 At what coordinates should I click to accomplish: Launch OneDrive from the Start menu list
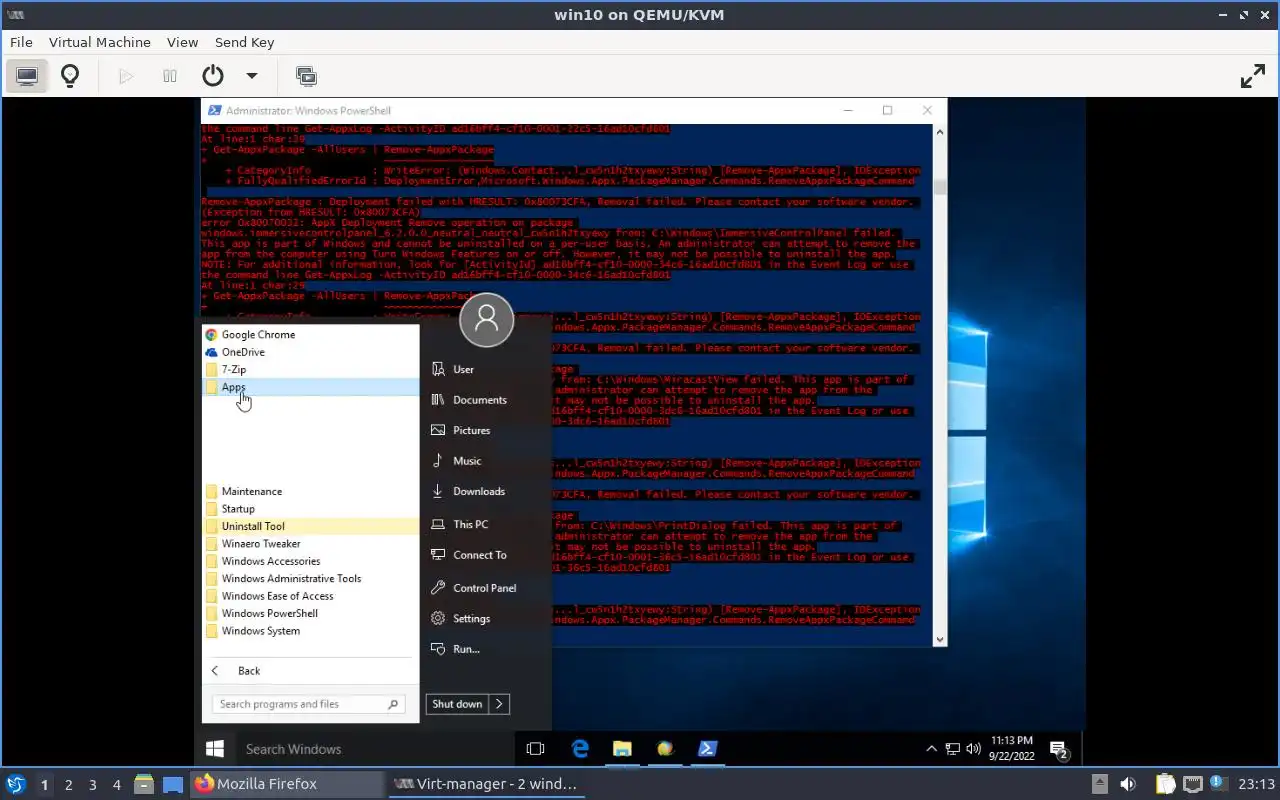pos(311,352)
